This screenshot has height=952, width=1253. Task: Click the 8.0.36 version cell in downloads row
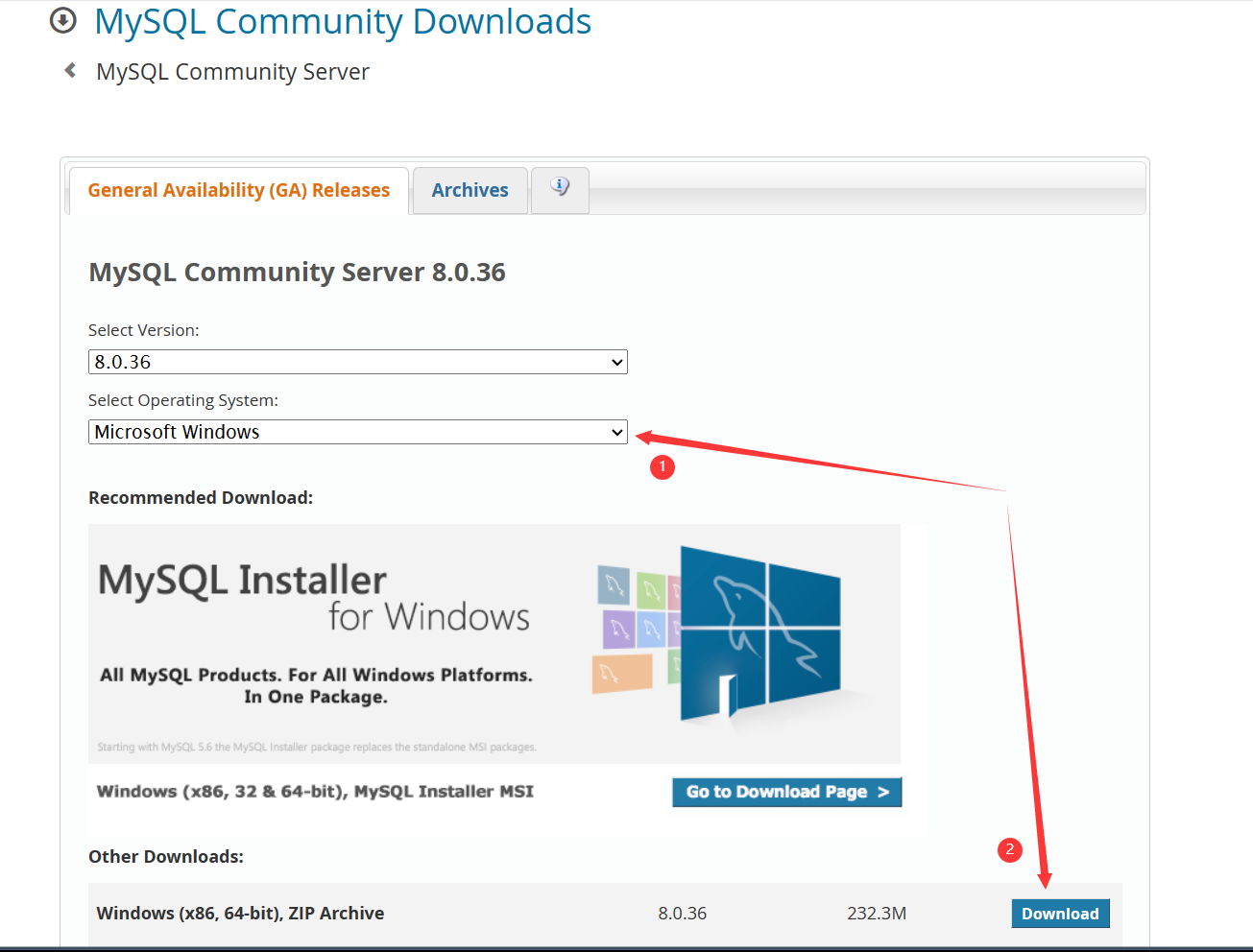(x=683, y=914)
